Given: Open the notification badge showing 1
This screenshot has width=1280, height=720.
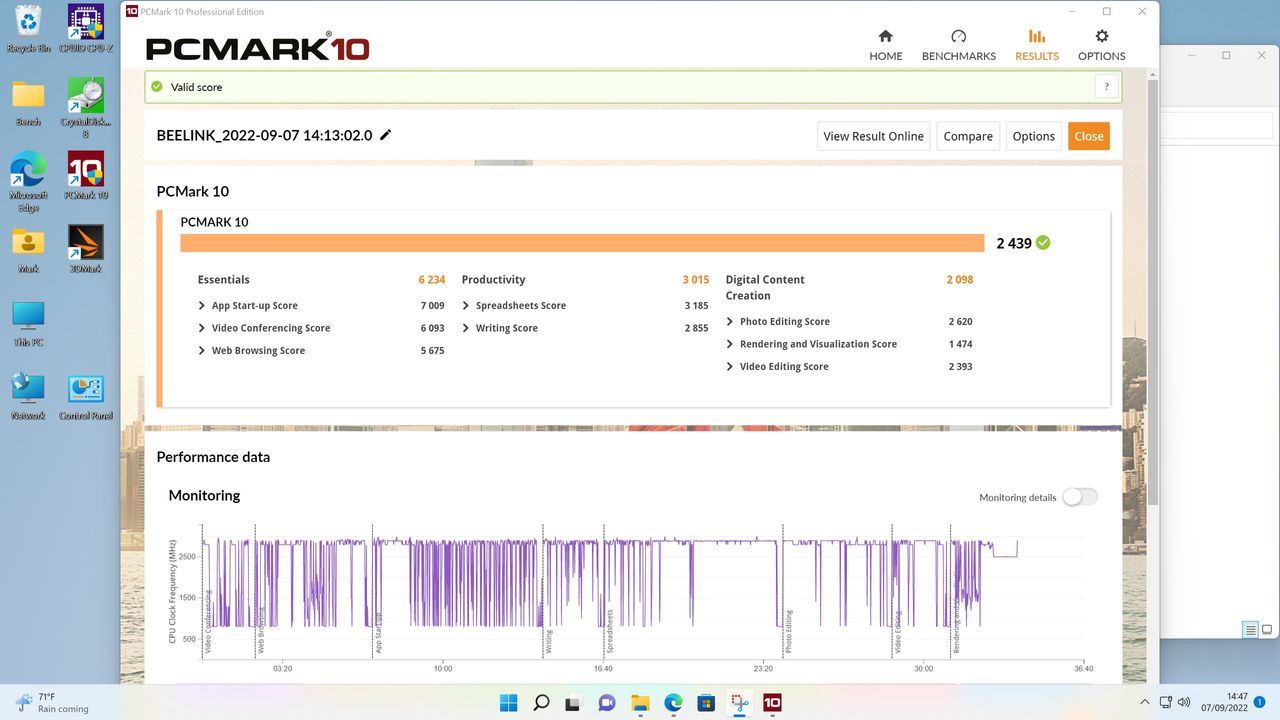Looking at the screenshot, I should pyautogui.click(x=1261, y=702).
